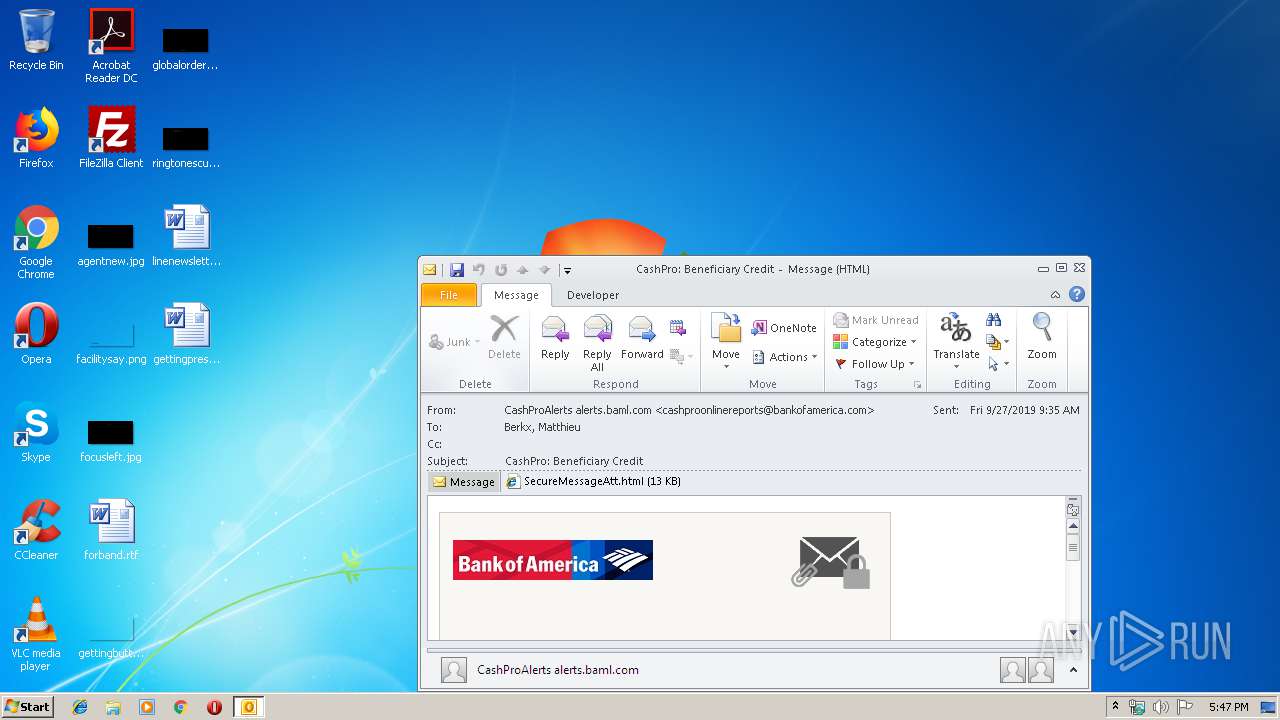Select the forband.rtf document icon
1280x720 pixels.
[x=111, y=530]
